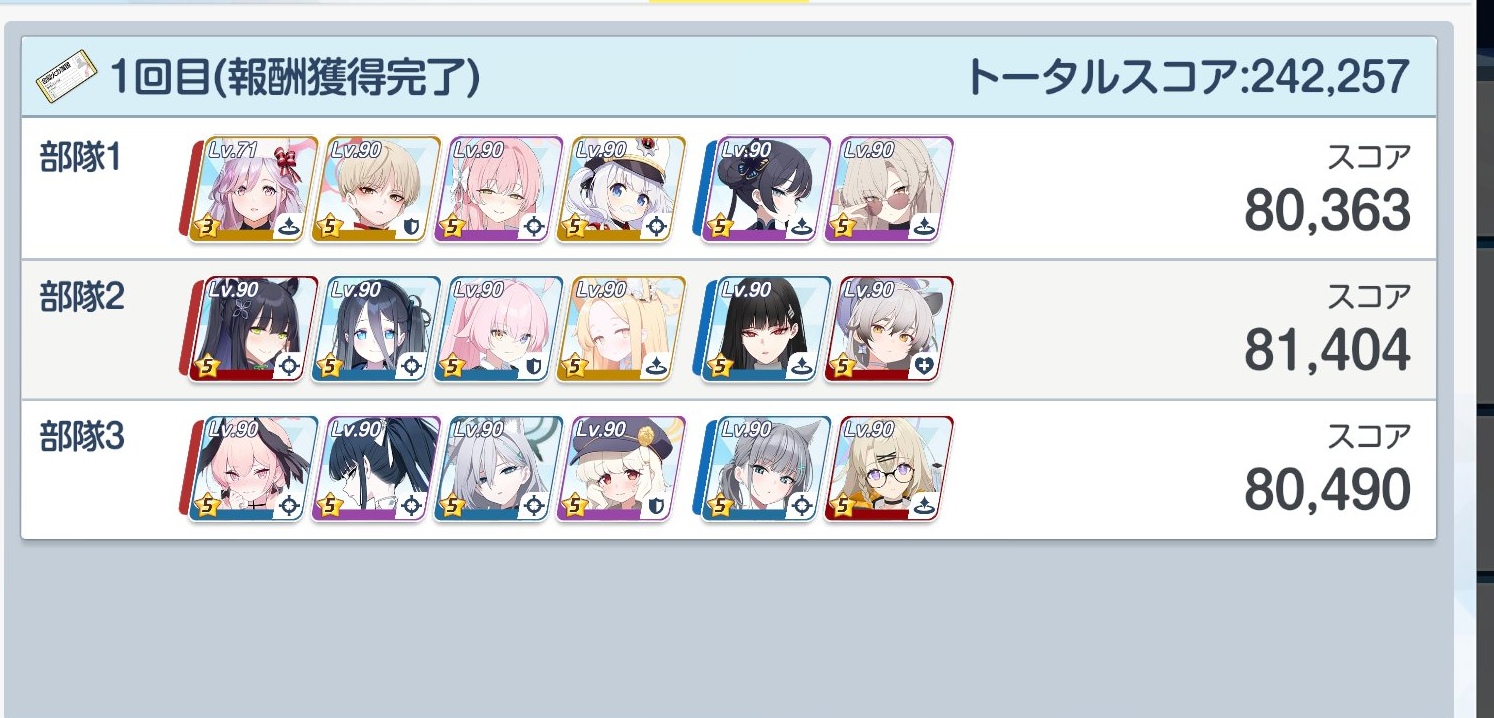Select the grey-haired student with halo in 部隊3
Viewport: 1494px width, 718px height.
(498, 470)
